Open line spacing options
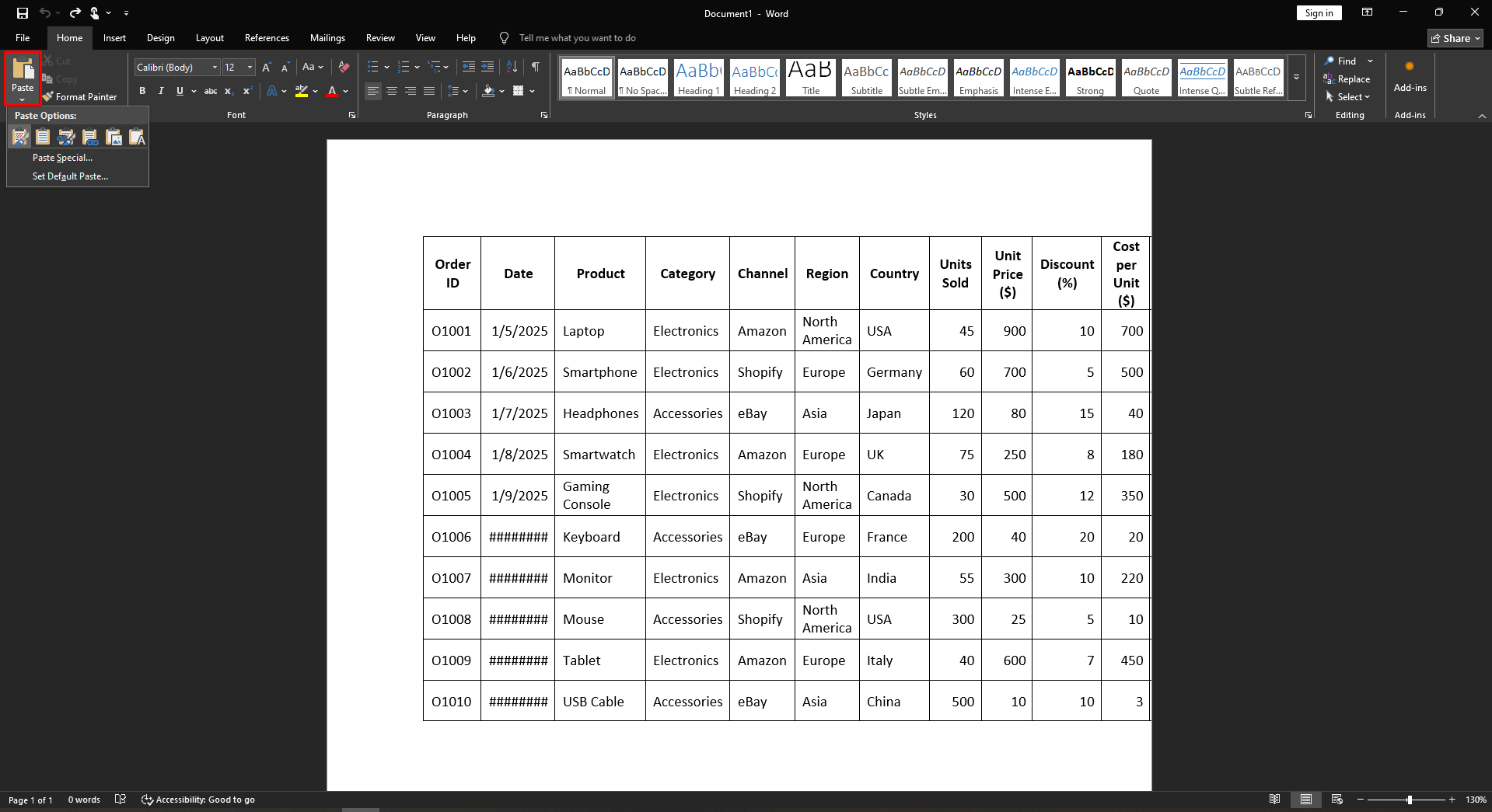The width and height of the screenshot is (1492, 812). click(458, 91)
